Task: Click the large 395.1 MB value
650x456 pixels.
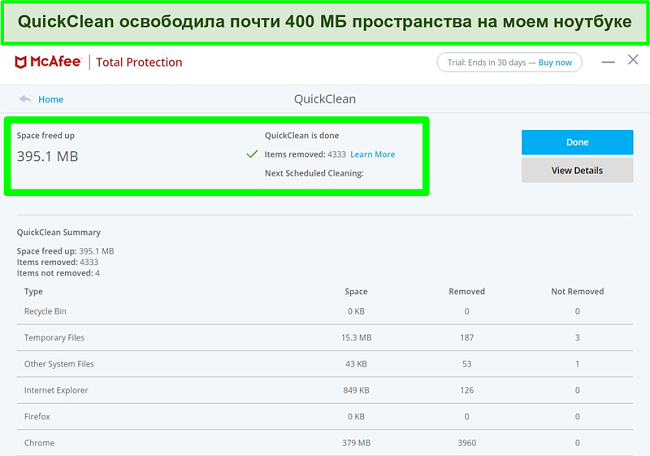Action: click(47, 156)
